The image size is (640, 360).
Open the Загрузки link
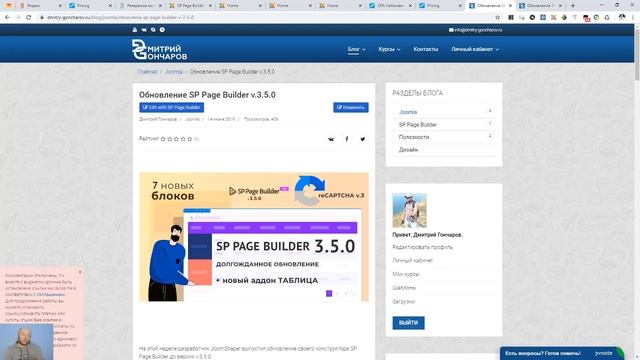(404, 302)
